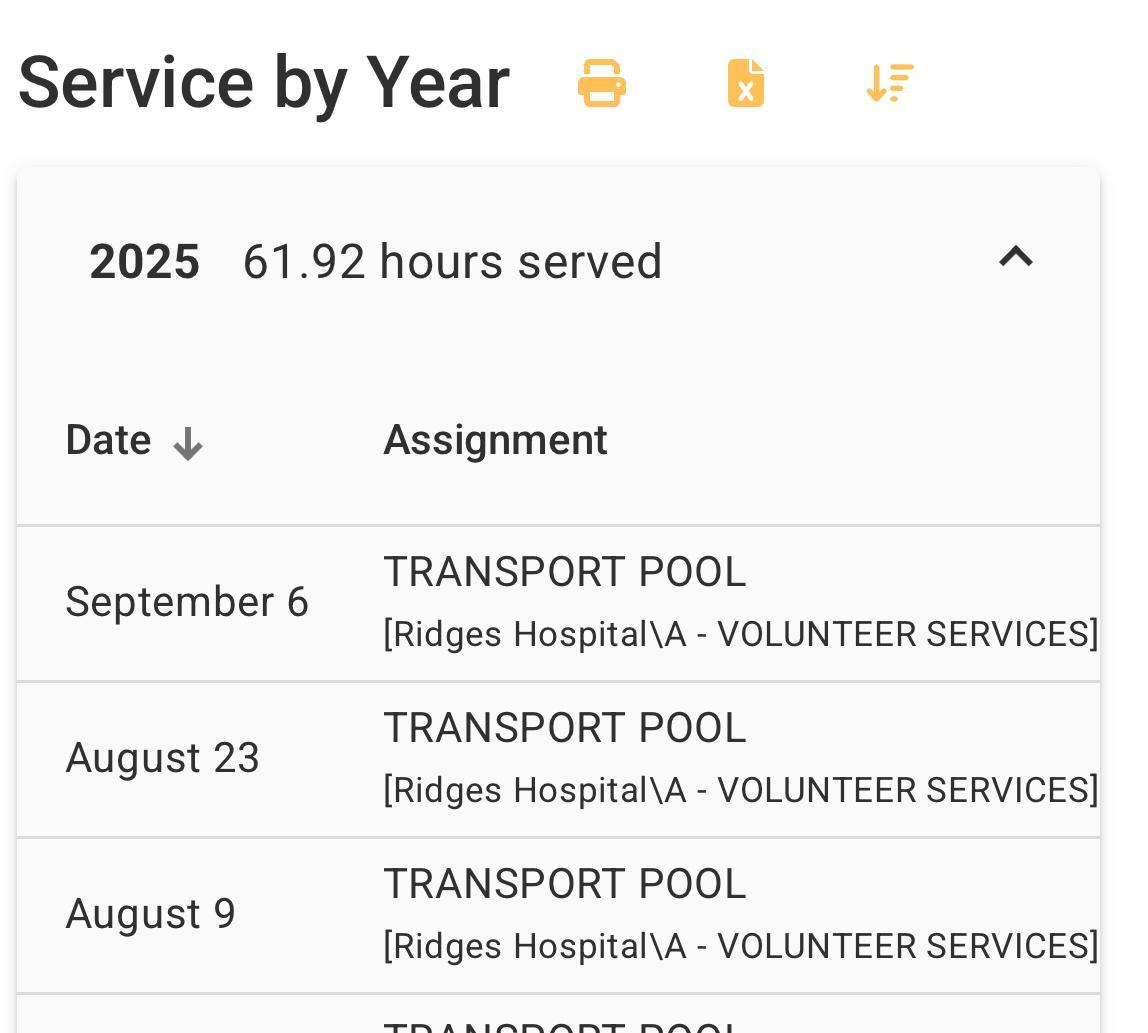Click Ridges Hospital location under September 6

pyautogui.click(x=741, y=634)
